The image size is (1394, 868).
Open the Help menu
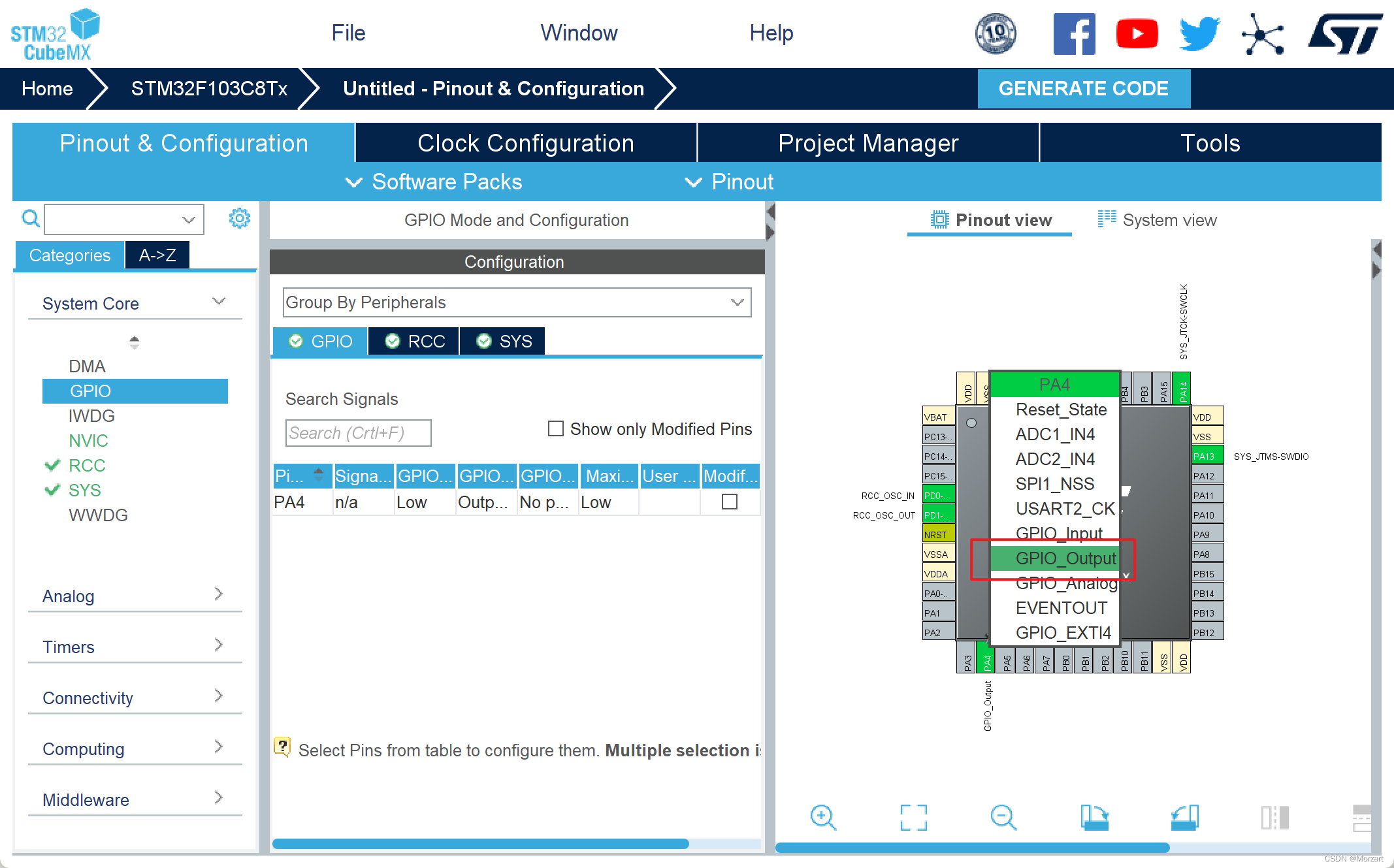pyautogui.click(x=771, y=33)
